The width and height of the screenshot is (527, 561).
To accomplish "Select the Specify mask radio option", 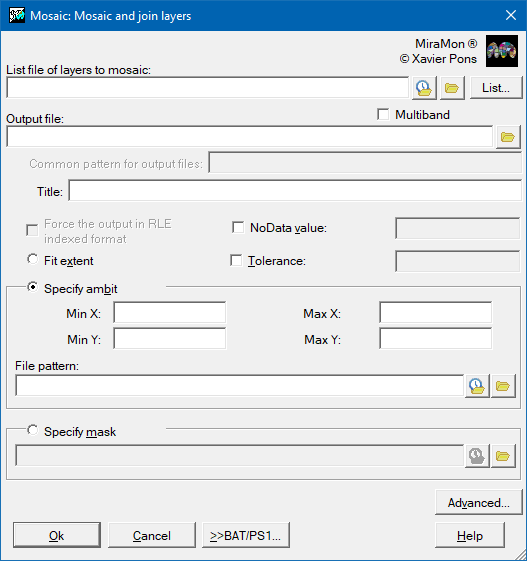I will (33, 430).
